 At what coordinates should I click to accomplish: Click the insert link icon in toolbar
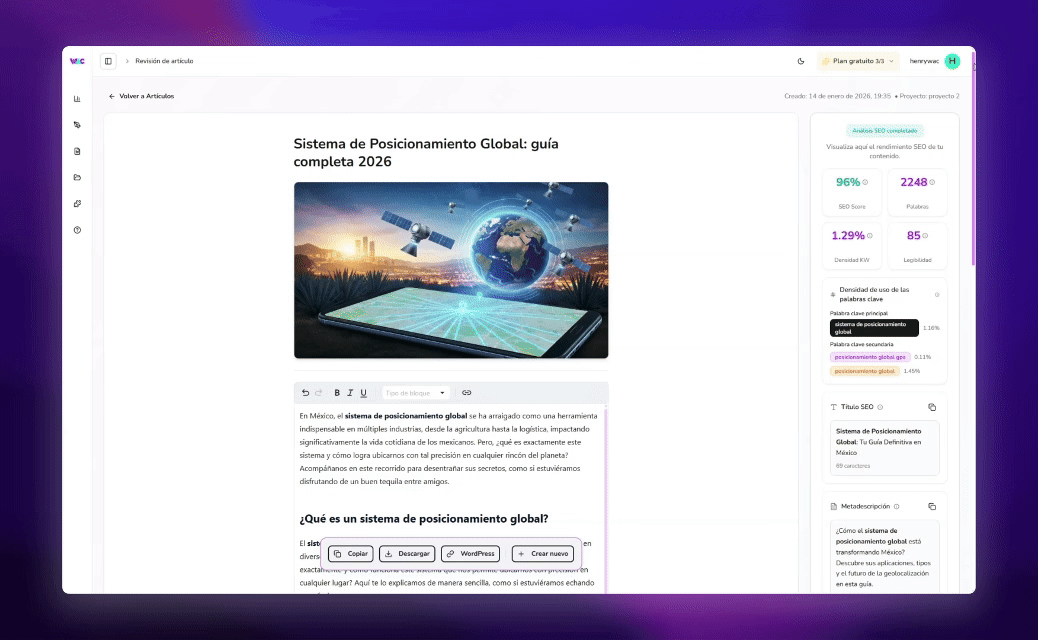coord(466,393)
